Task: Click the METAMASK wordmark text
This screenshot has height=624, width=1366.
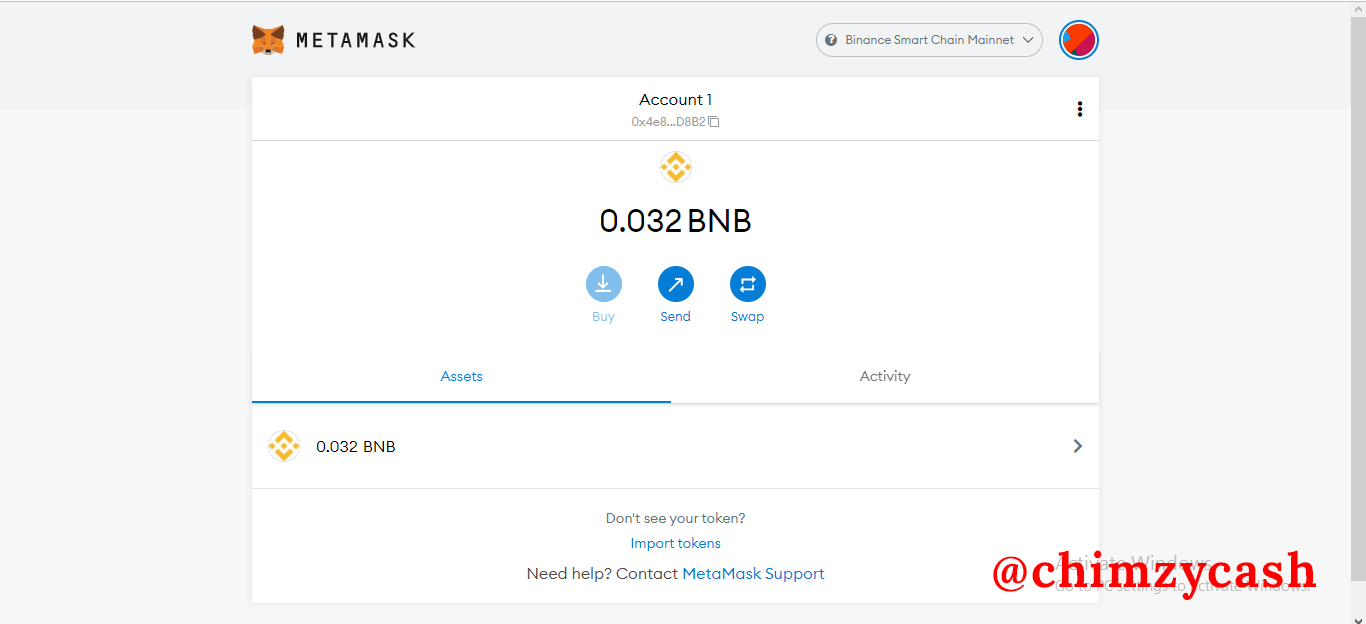Action: point(355,41)
